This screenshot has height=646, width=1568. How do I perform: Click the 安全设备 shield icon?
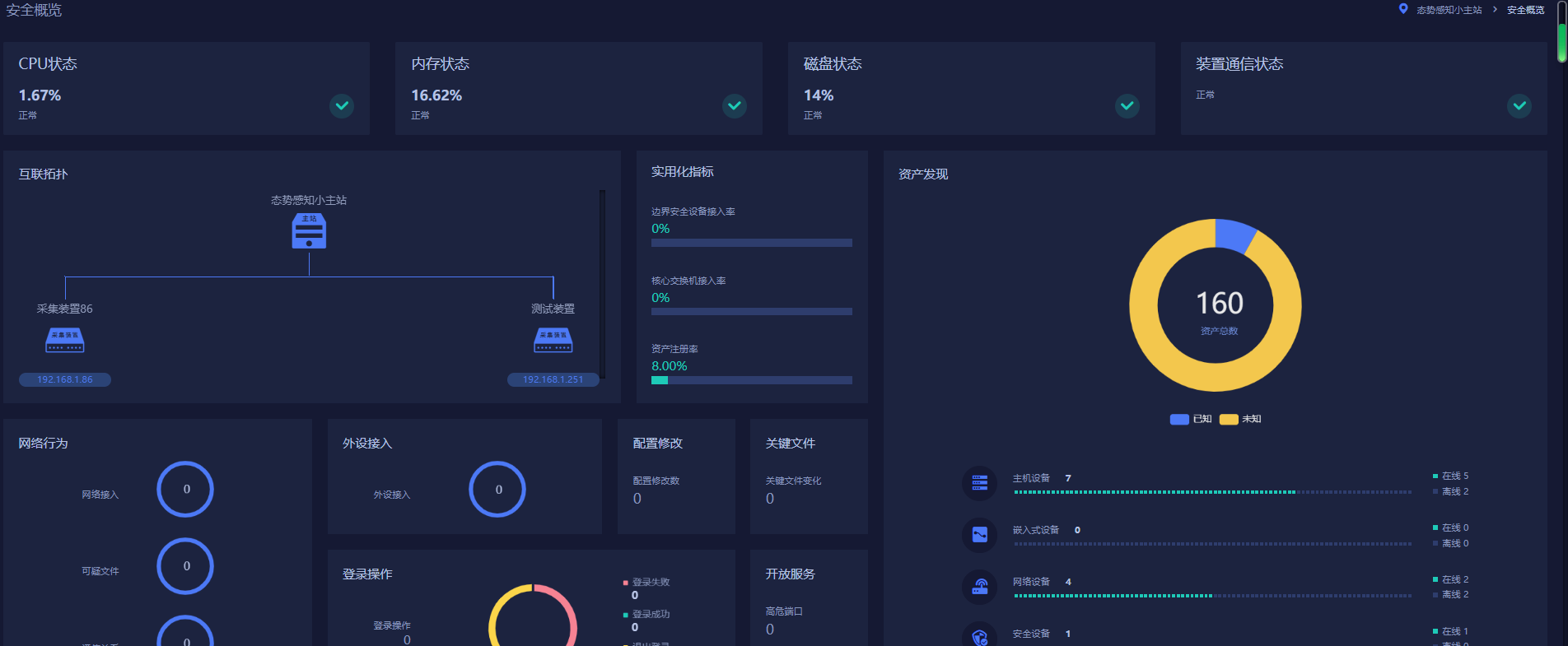click(x=980, y=637)
